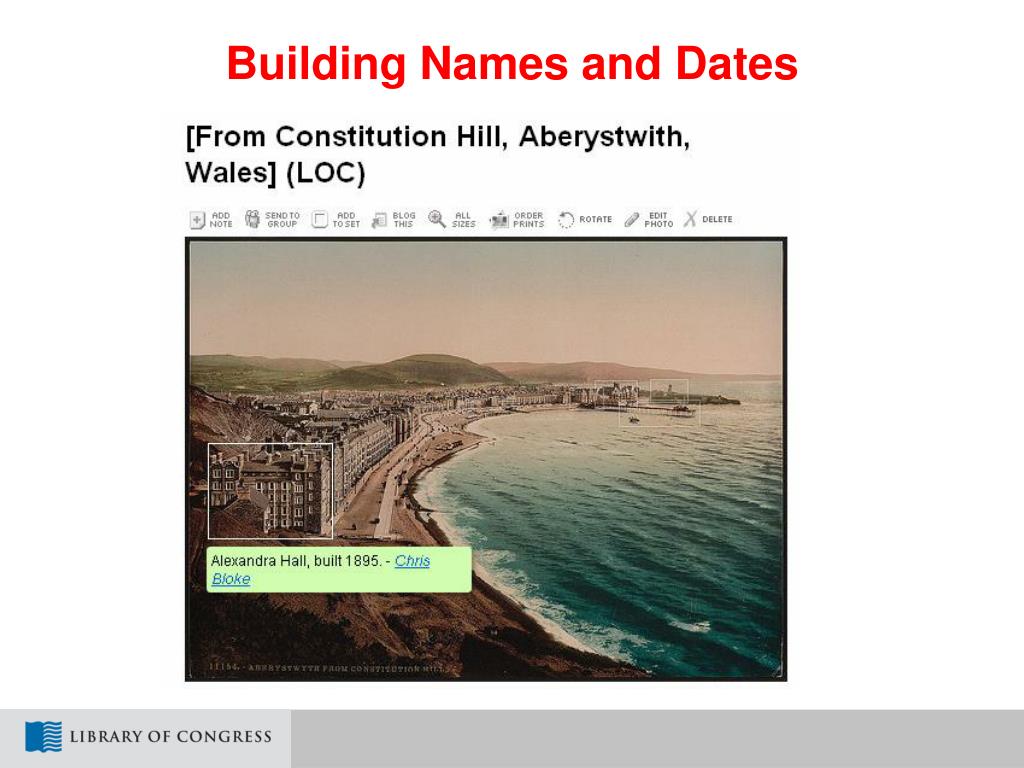The height and width of the screenshot is (768, 1024).
Task: Select the 'Alexandra Hall, built 1895.' note text
Action: point(296,561)
